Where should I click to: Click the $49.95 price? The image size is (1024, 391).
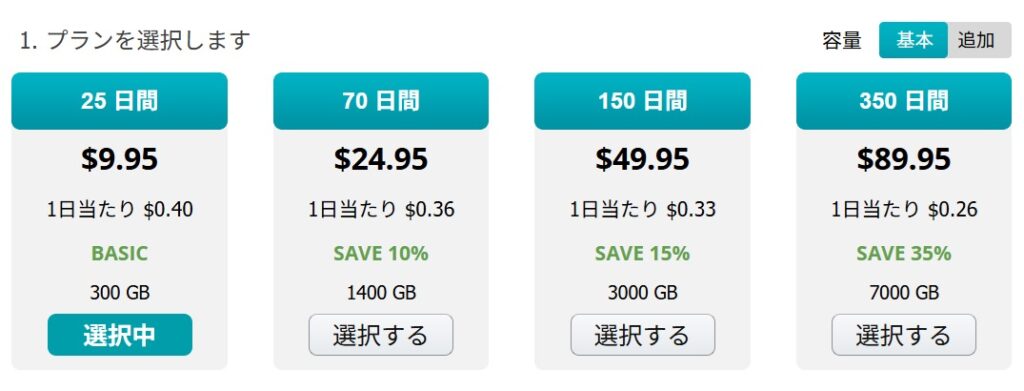[x=643, y=159]
